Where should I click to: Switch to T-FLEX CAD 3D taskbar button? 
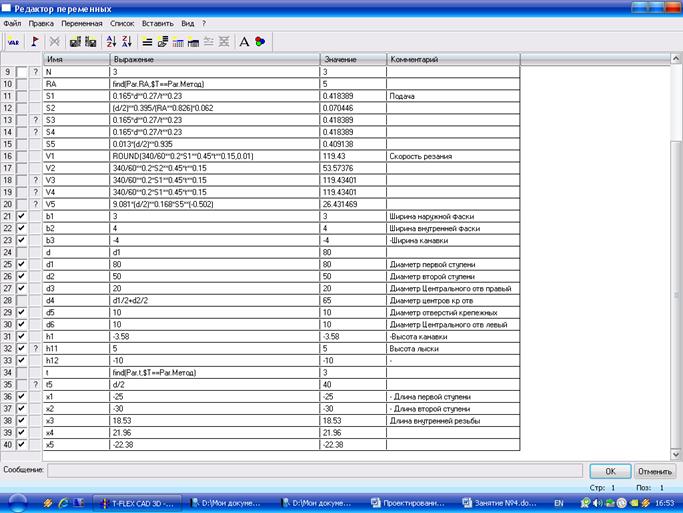[x=137, y=503]
